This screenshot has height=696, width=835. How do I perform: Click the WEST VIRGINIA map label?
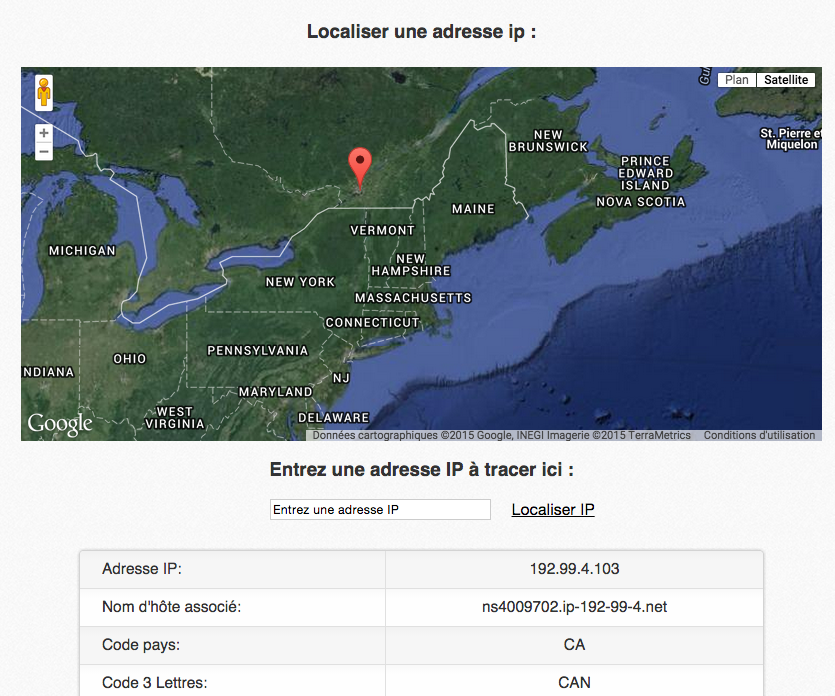coord(175,417)
